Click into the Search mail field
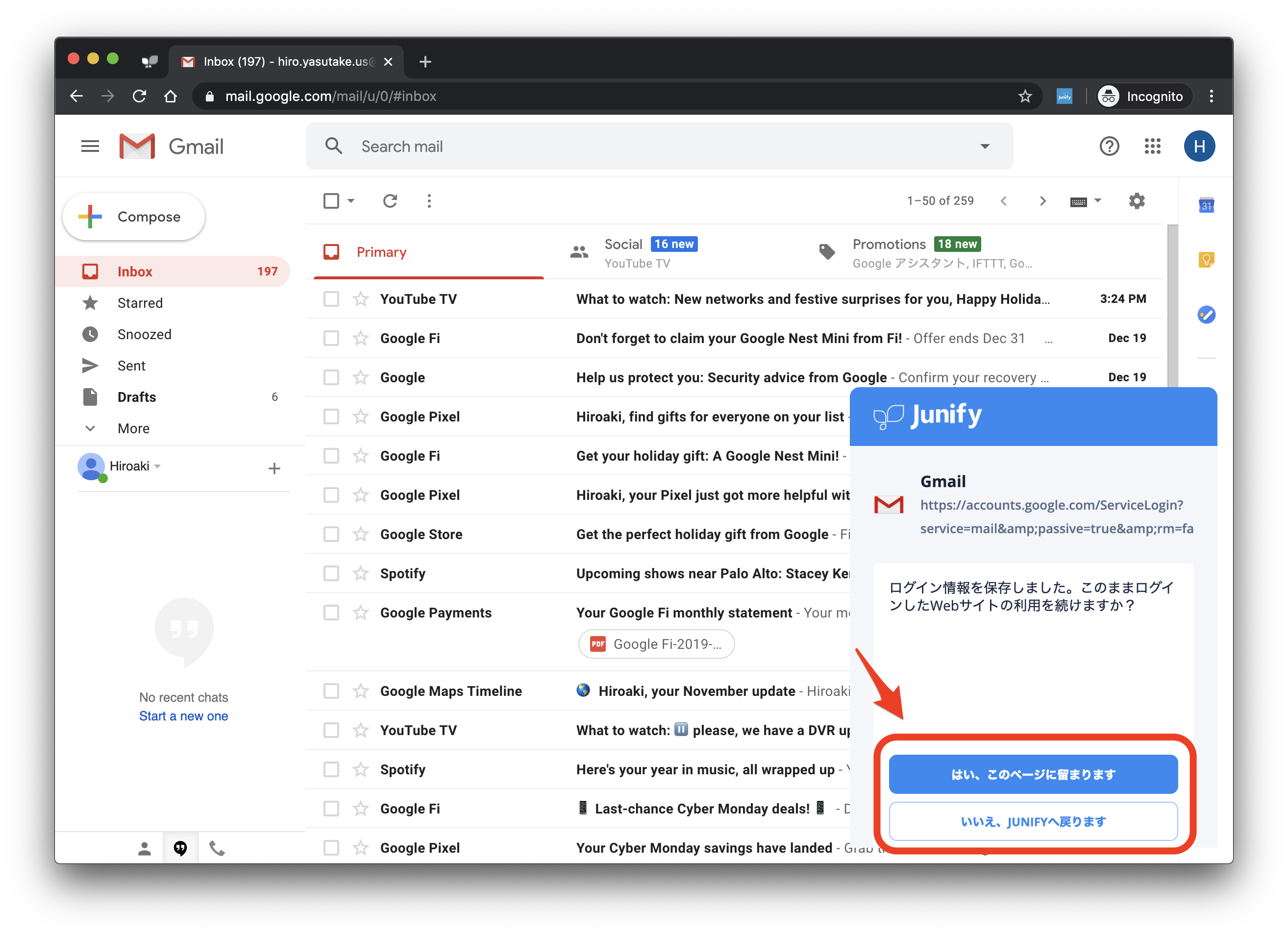The width and height of the screenshot is (1288, 936). tap(625, 147)
